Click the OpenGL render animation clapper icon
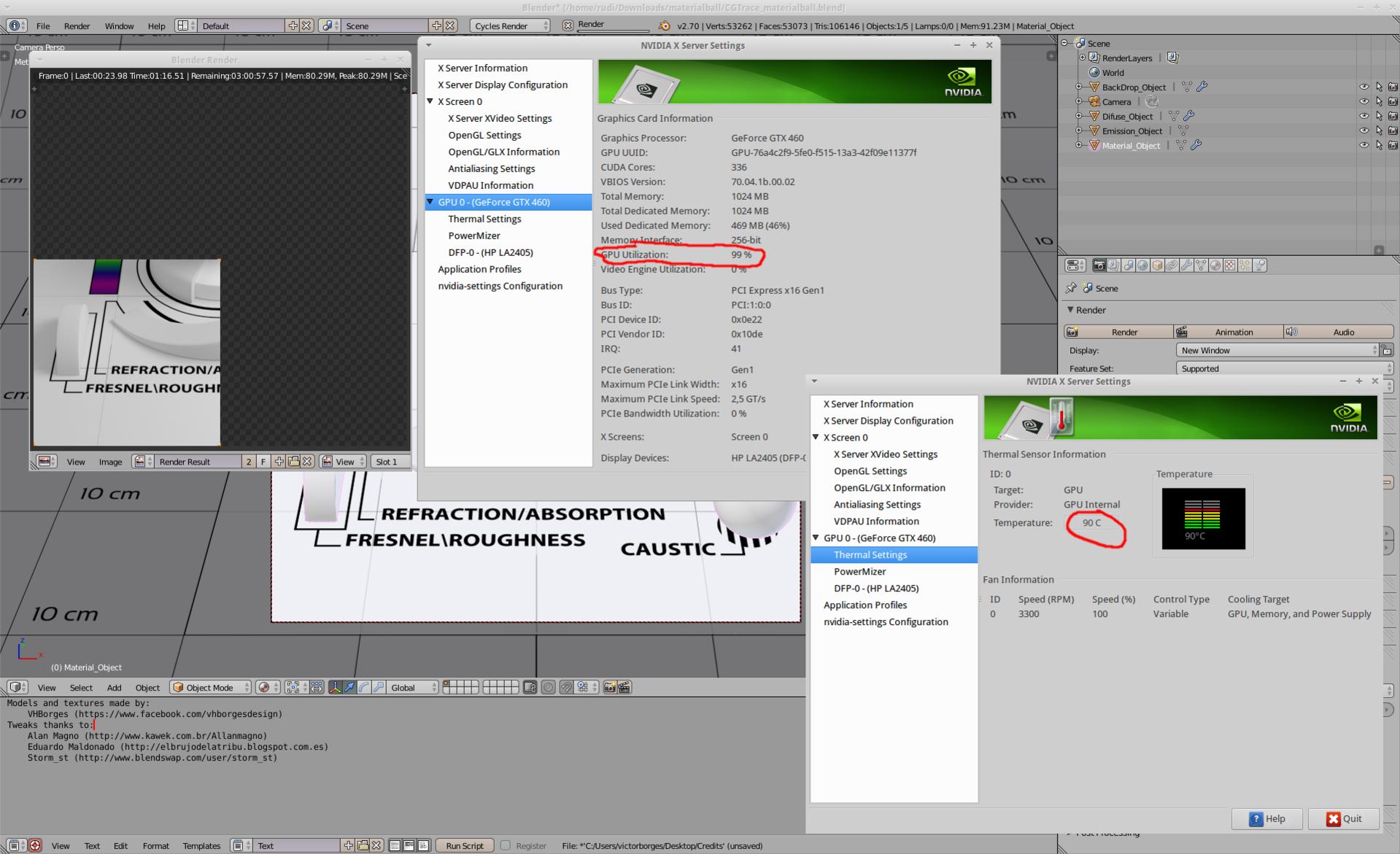The image size is (1400, 854). click(x=624, y=687)
